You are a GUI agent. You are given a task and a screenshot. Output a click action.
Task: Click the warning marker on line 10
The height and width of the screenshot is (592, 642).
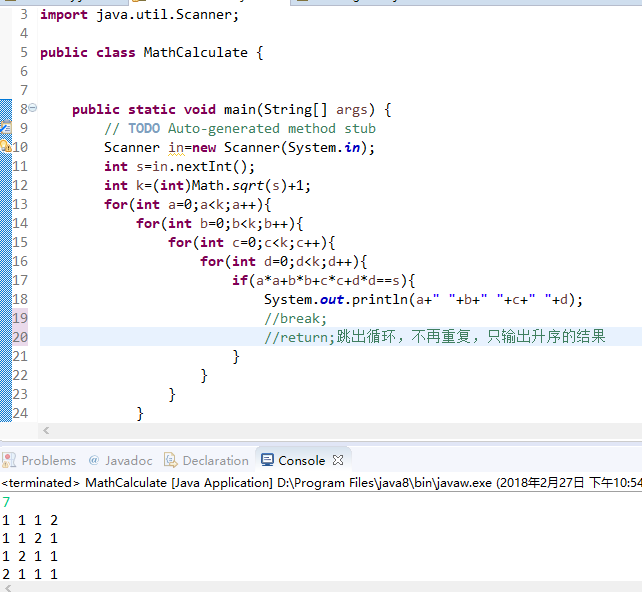[5, 146]
